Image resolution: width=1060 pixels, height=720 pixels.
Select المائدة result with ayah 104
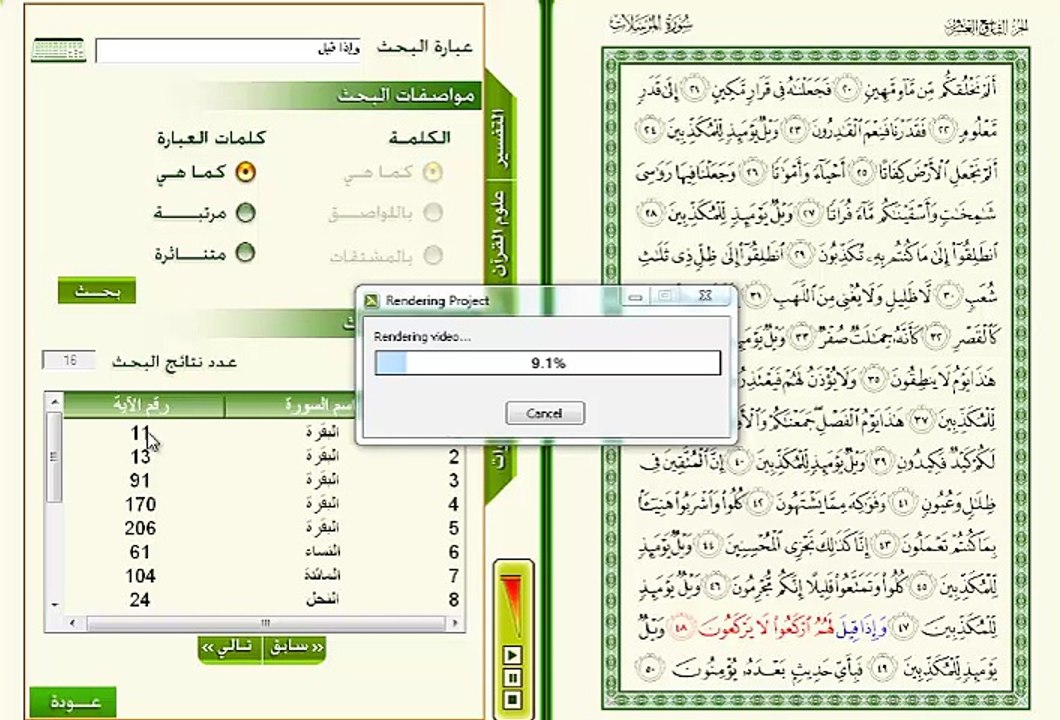(264, 576)
